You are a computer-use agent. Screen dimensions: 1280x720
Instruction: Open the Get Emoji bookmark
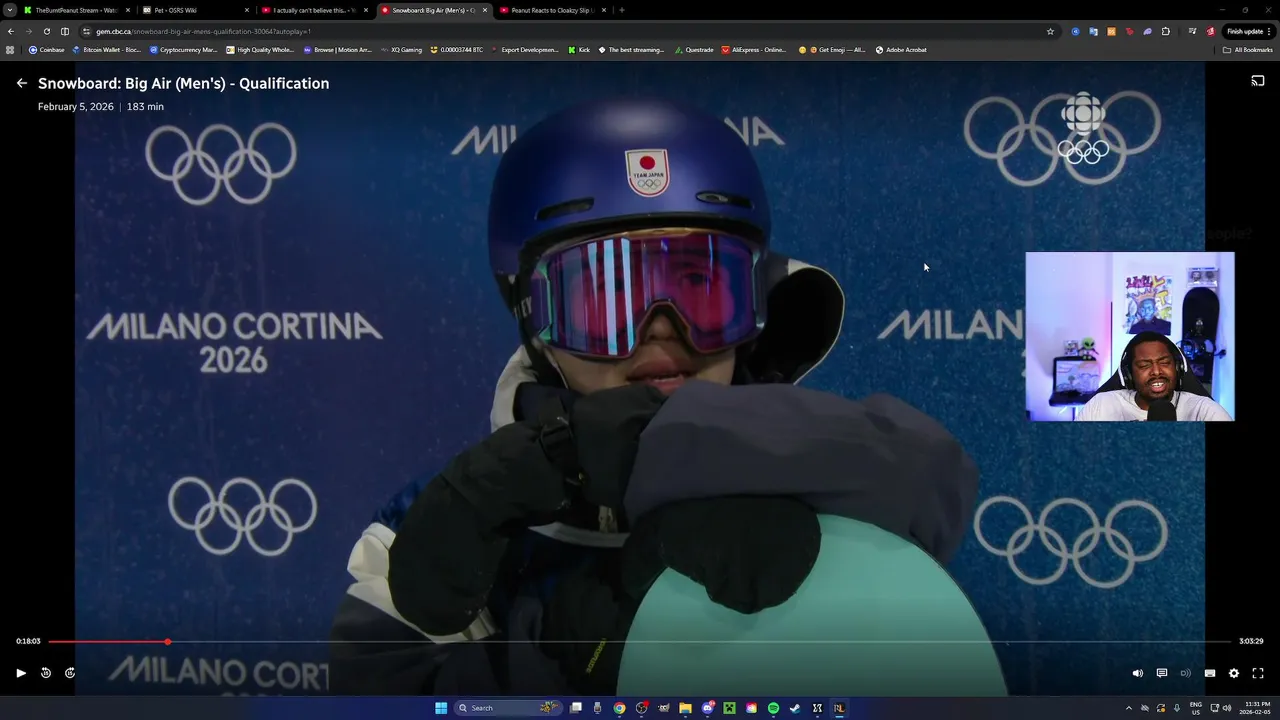(832, 49)
